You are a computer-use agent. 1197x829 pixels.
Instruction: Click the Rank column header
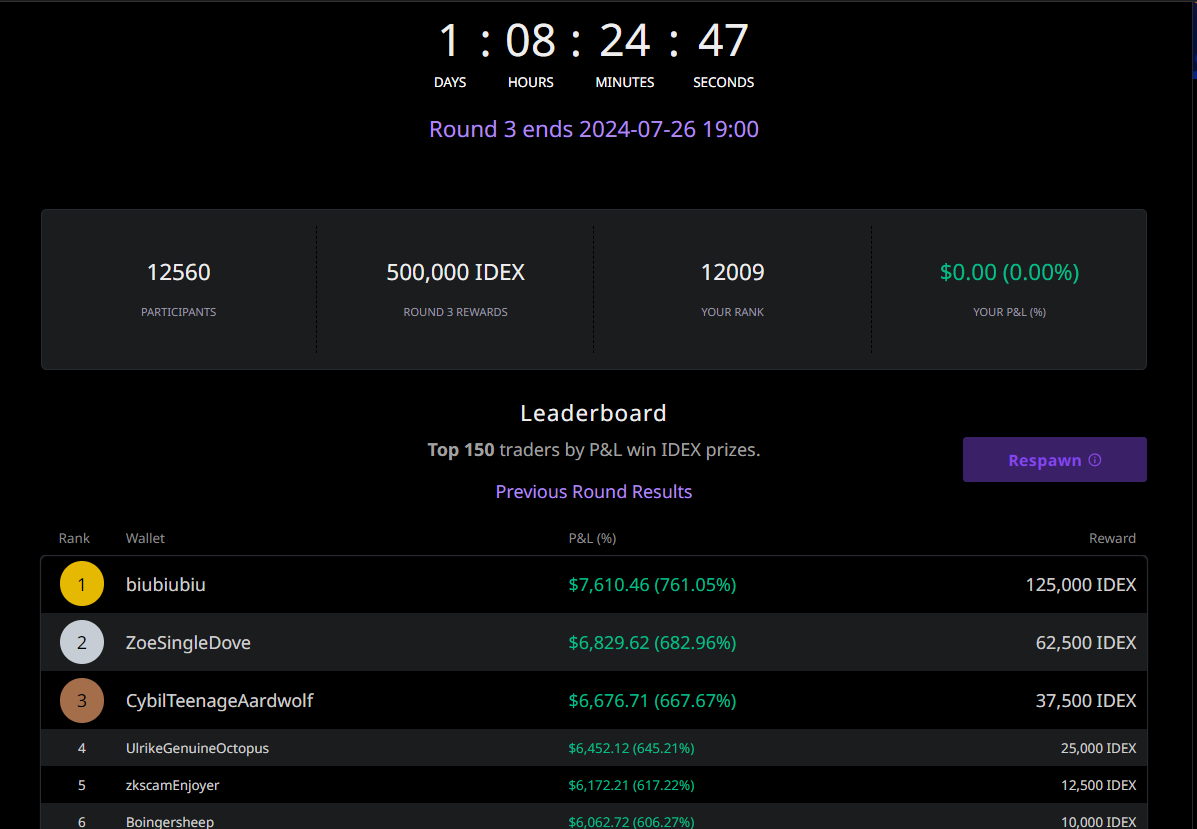pyautogui.click(x=74, y=538)
